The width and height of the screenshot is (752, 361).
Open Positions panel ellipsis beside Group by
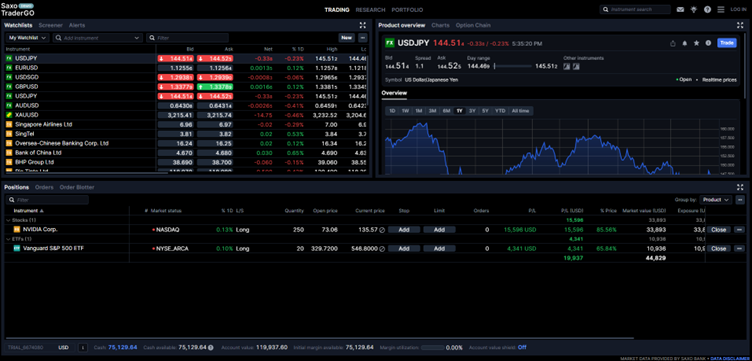point(740,200)
